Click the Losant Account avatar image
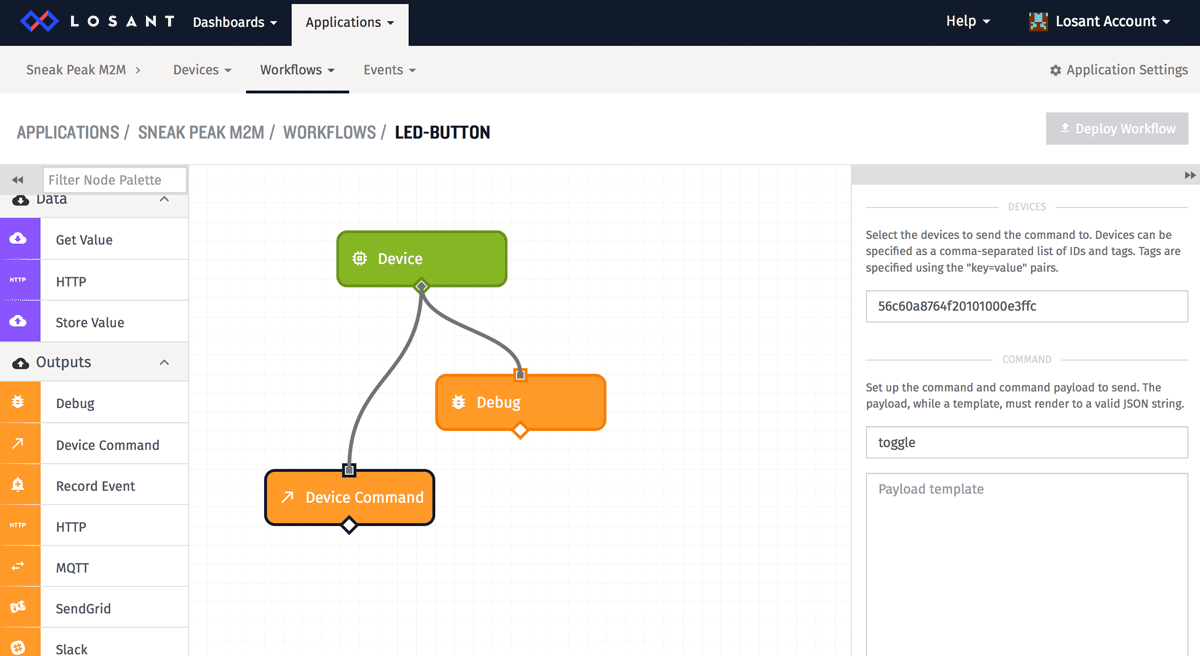The image size is (1200, 656). [x=1039, y=21]
